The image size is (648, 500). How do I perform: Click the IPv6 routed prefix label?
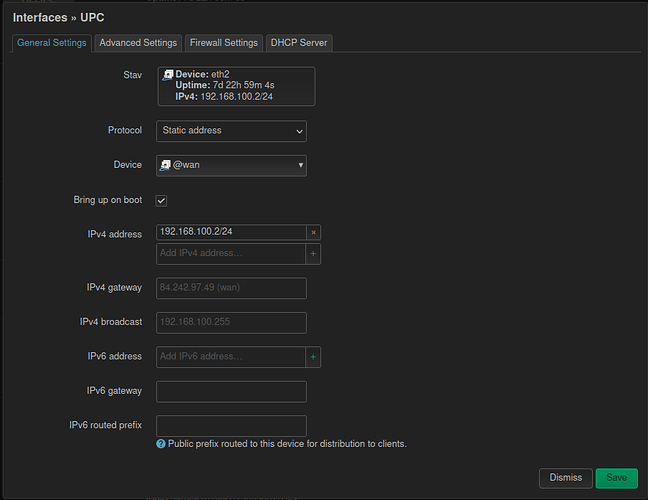105,425
